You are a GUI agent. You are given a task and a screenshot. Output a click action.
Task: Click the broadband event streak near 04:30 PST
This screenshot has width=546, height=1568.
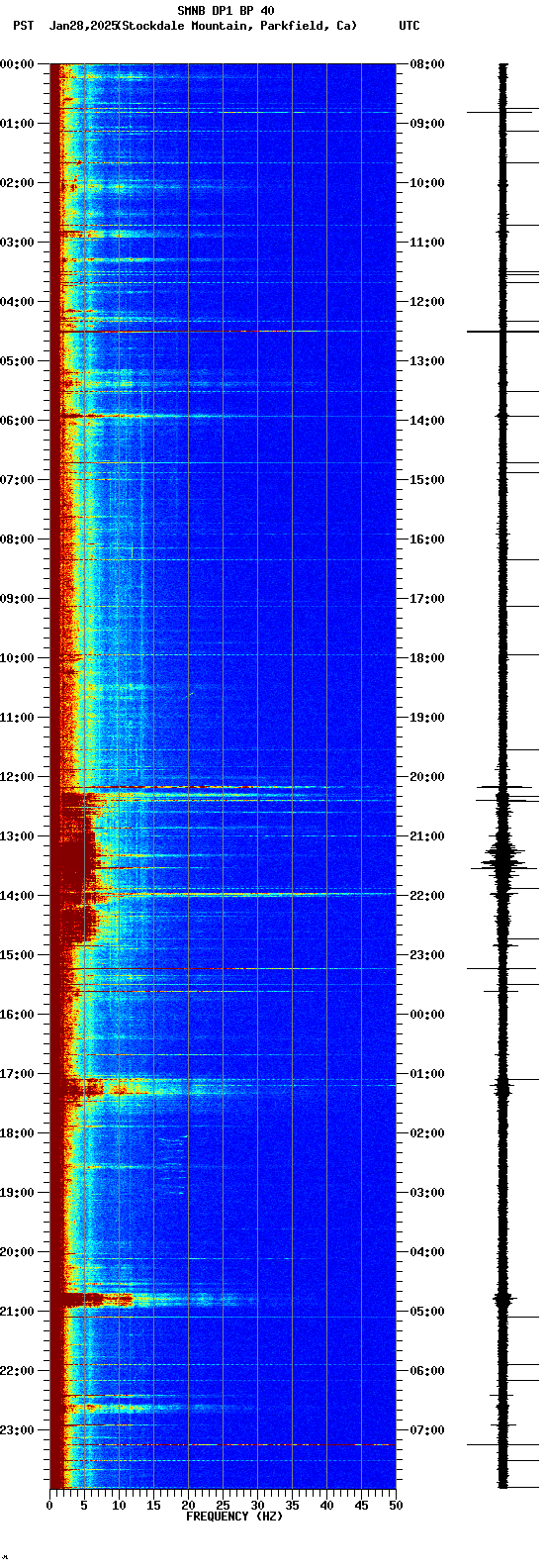(x=188, y=332)
